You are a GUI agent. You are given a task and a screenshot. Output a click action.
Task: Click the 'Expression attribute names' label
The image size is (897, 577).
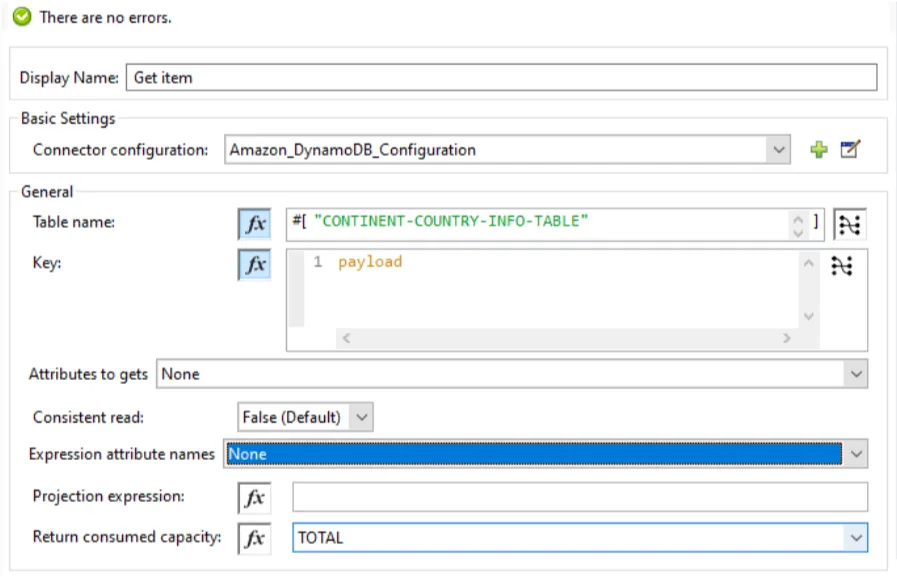click(122, 454)
